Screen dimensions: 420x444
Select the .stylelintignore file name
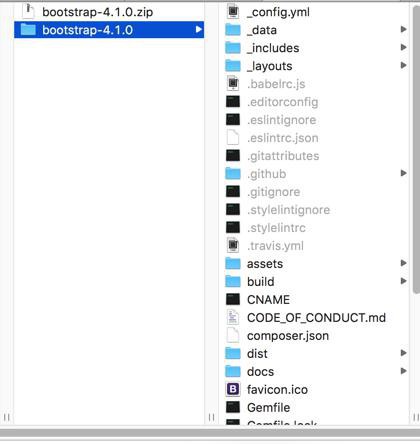(x=289, y=210)
